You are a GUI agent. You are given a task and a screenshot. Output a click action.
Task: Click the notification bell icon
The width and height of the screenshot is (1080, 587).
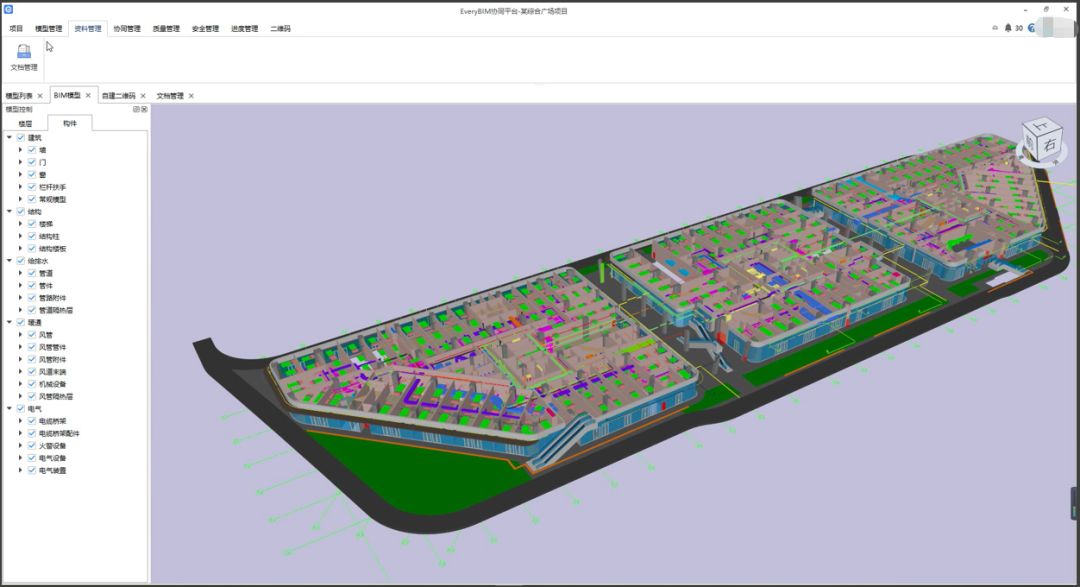point(1008,28)
